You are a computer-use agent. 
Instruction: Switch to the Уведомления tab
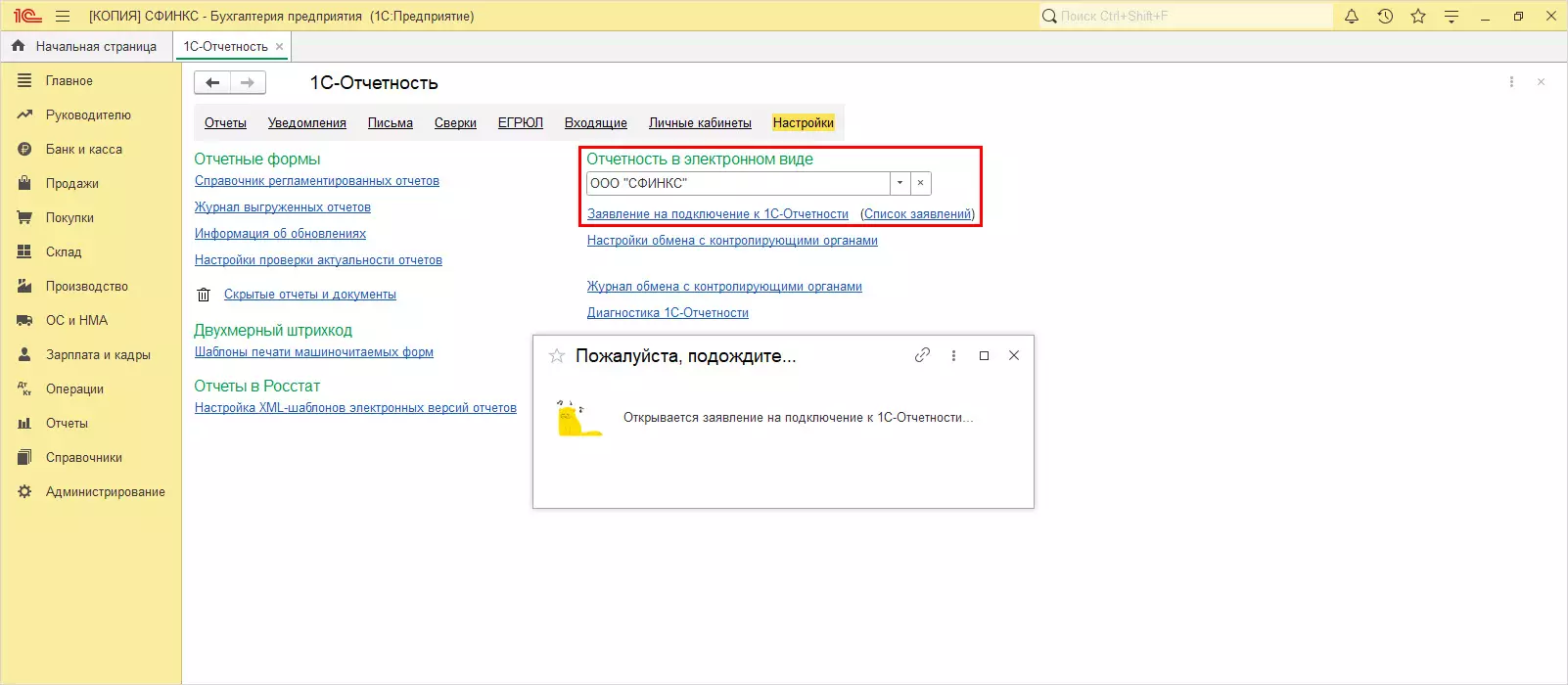(x=307, y=123)
